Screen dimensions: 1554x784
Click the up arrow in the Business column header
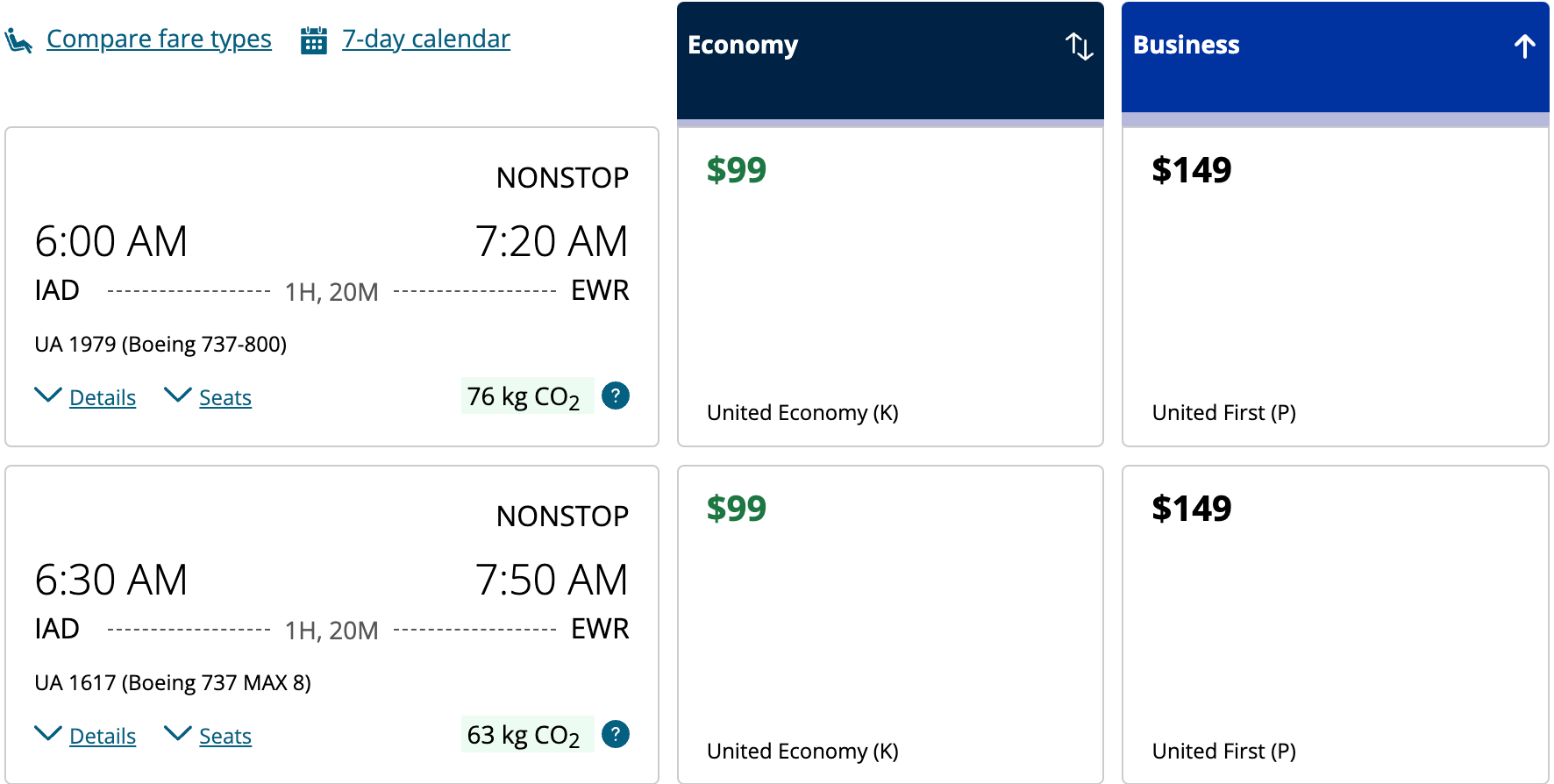click(x=1523, y=47)
